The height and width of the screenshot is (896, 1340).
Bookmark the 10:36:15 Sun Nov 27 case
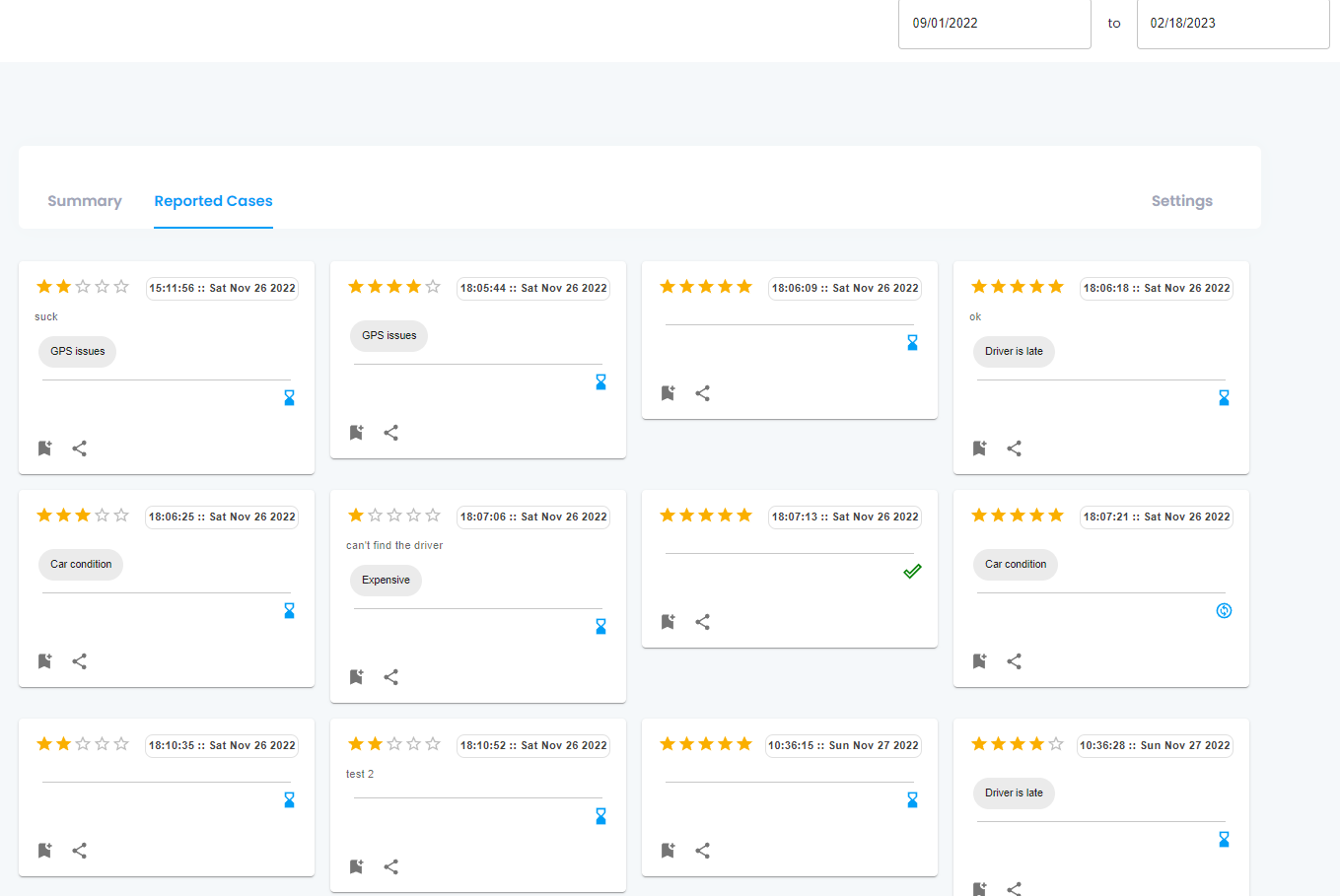[x=668, y=851]
